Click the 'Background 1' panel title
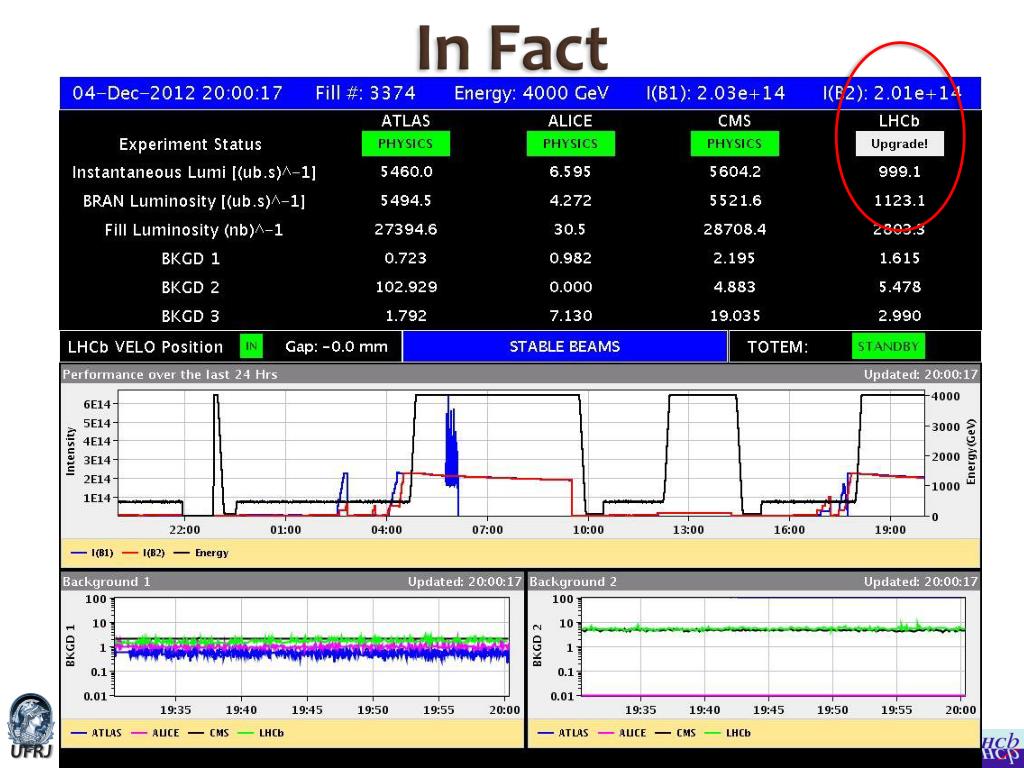 click(106, 581)
